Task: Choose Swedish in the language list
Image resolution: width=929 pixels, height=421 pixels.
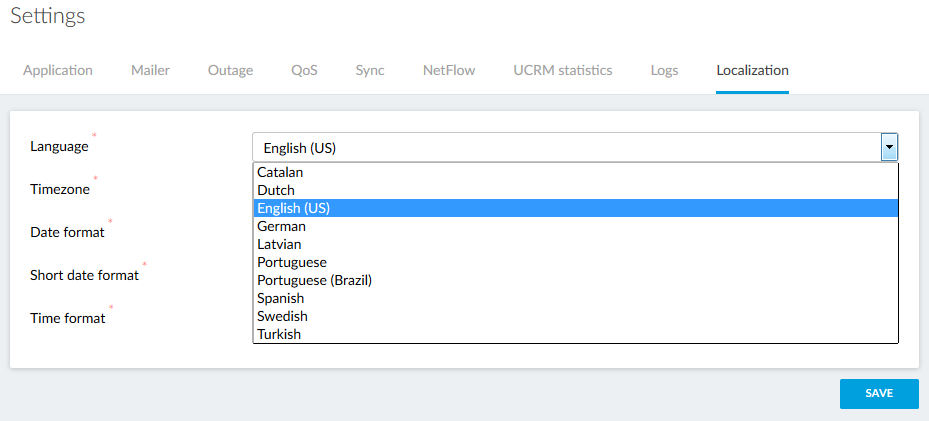Action: point(282,316)
